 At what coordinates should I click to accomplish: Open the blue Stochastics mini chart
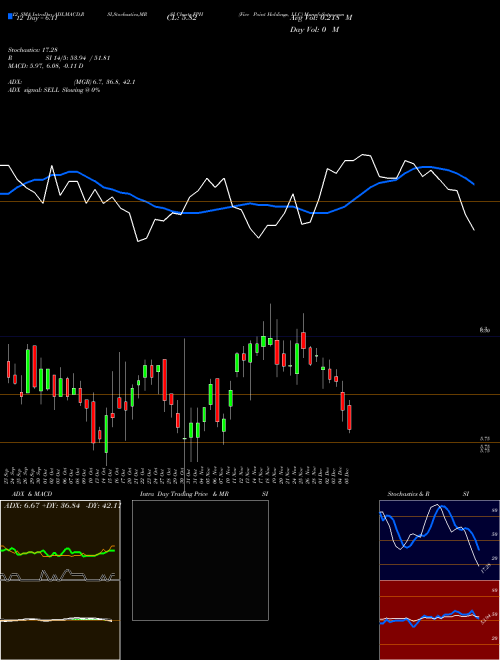[439, 540]
